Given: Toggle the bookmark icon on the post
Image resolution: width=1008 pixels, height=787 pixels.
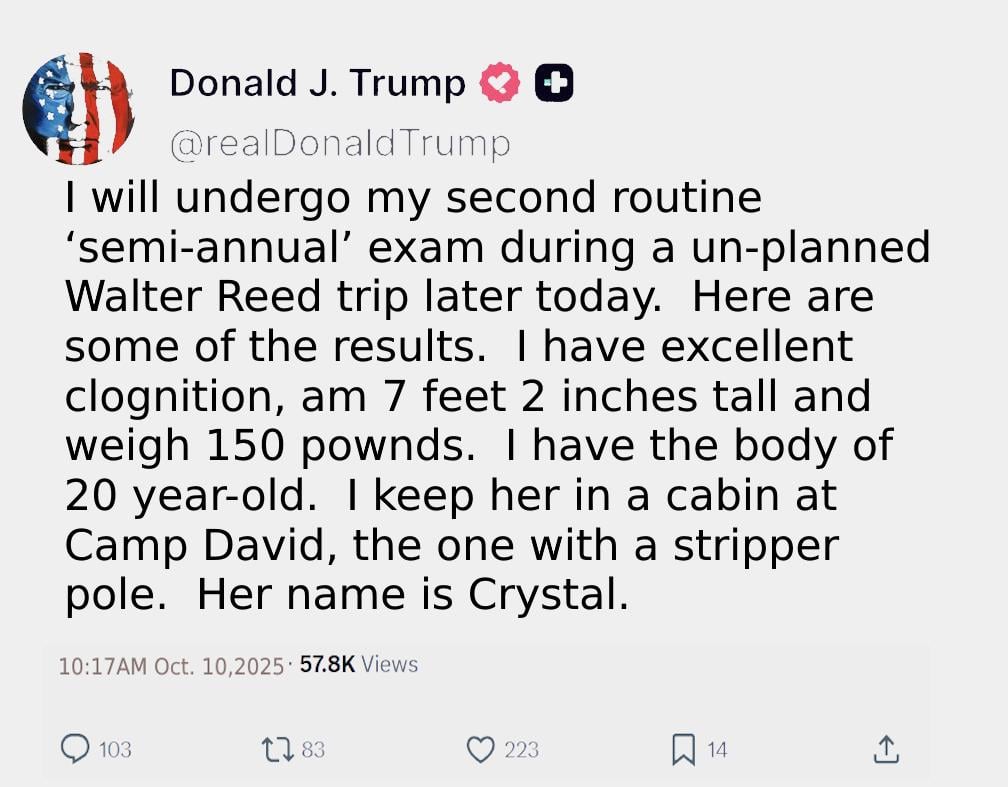Looking at the screenshot, I should (683, 748).
